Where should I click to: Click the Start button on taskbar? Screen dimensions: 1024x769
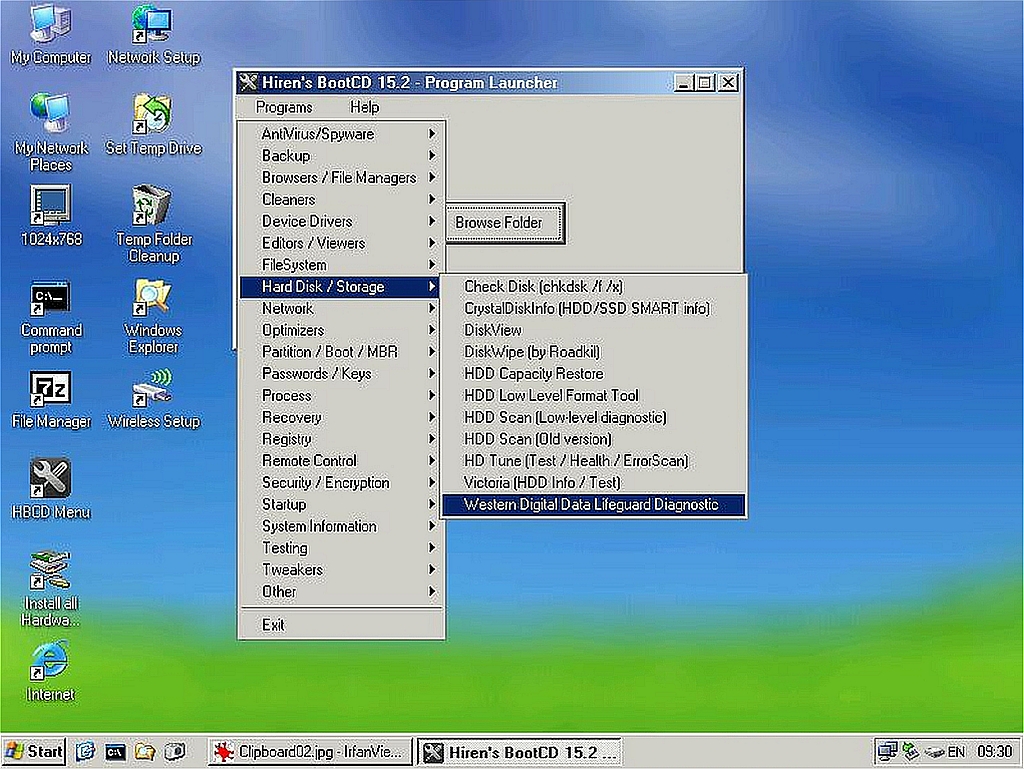[34, 751]
